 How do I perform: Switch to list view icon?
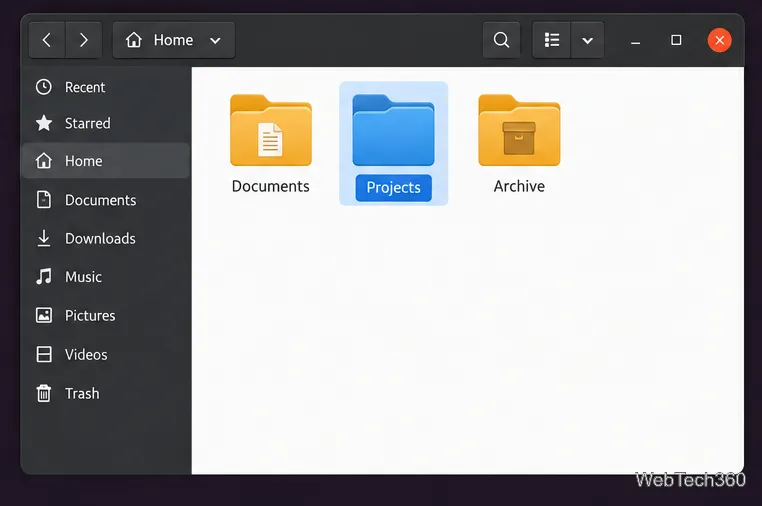(552, 40)
